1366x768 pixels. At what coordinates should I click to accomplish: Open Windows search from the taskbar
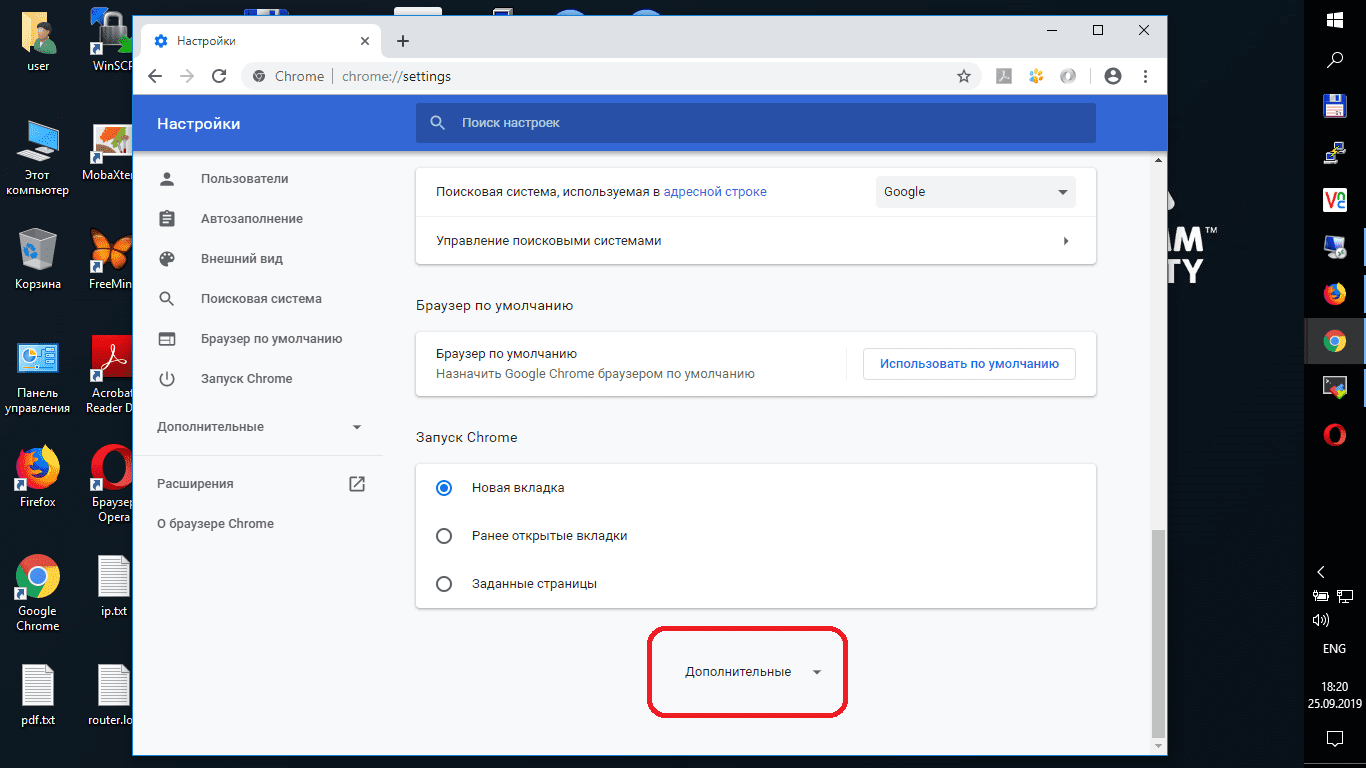(x=1335, y=60)
